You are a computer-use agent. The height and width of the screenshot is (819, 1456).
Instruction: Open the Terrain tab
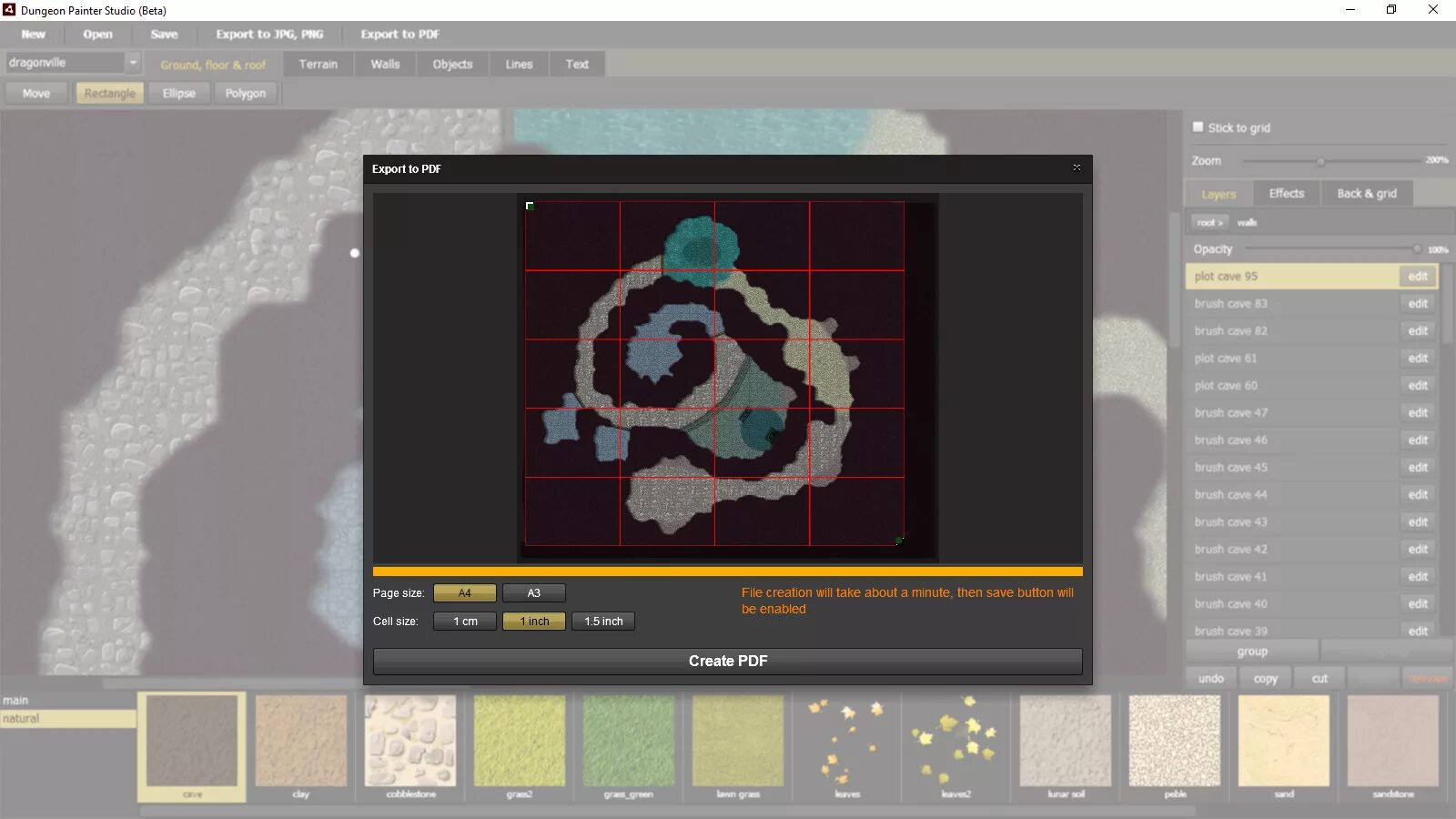pos(318,64)
